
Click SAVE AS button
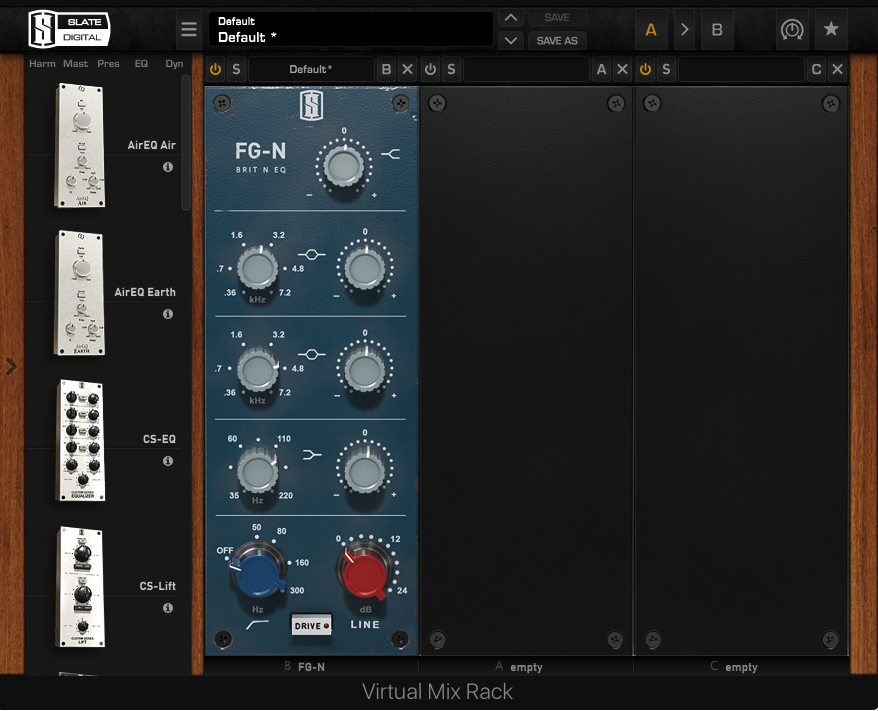pos(557,40)
